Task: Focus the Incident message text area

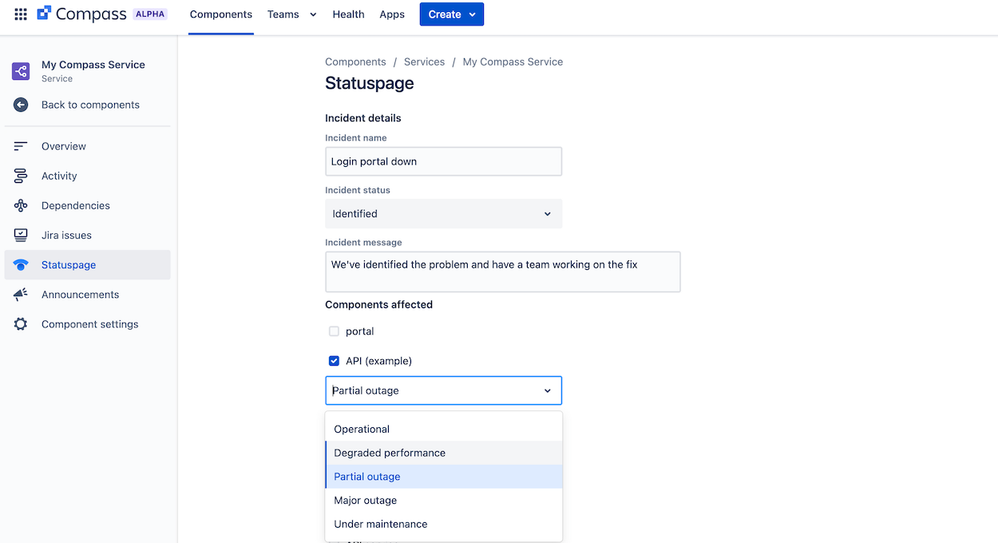Action: [x=503, y=272]
